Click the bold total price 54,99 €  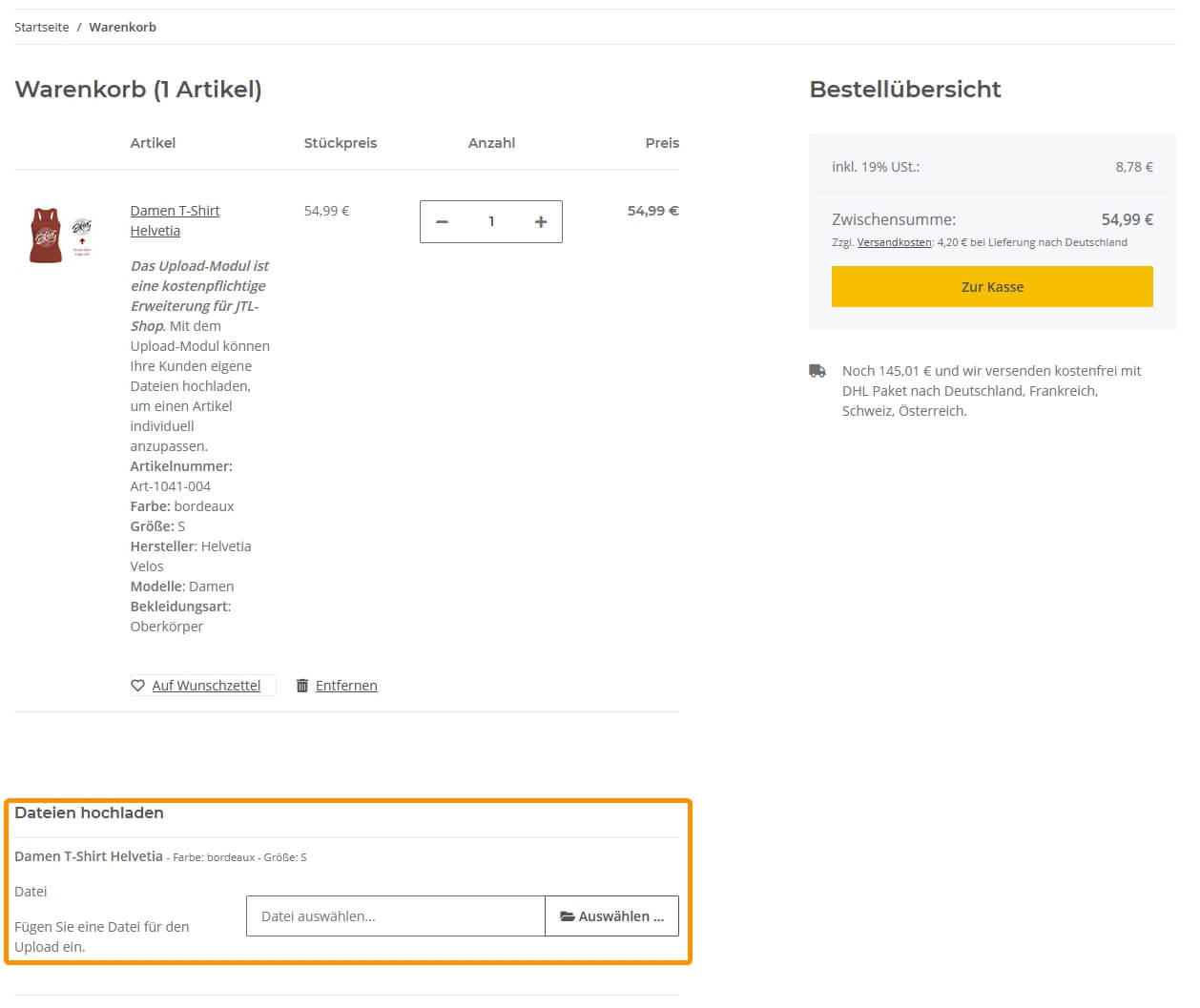click(653, 211)
